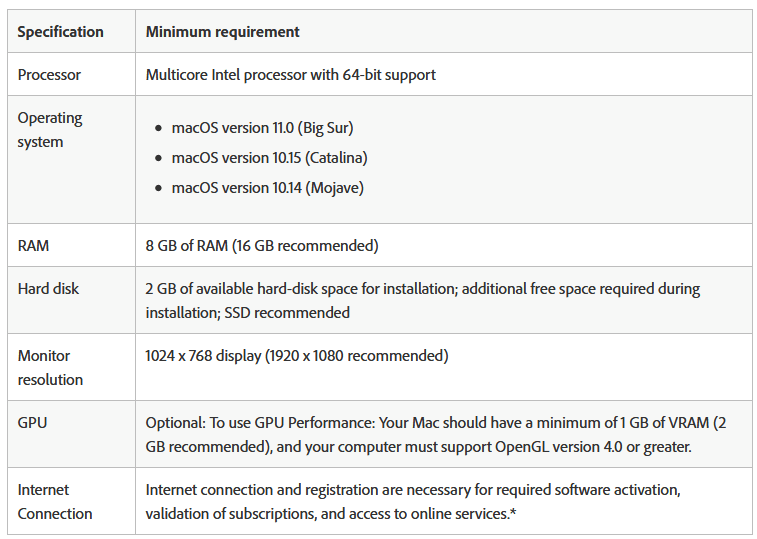757x539 pixels.
Task: Select the Hard disk row label
Action: (48, 289)
